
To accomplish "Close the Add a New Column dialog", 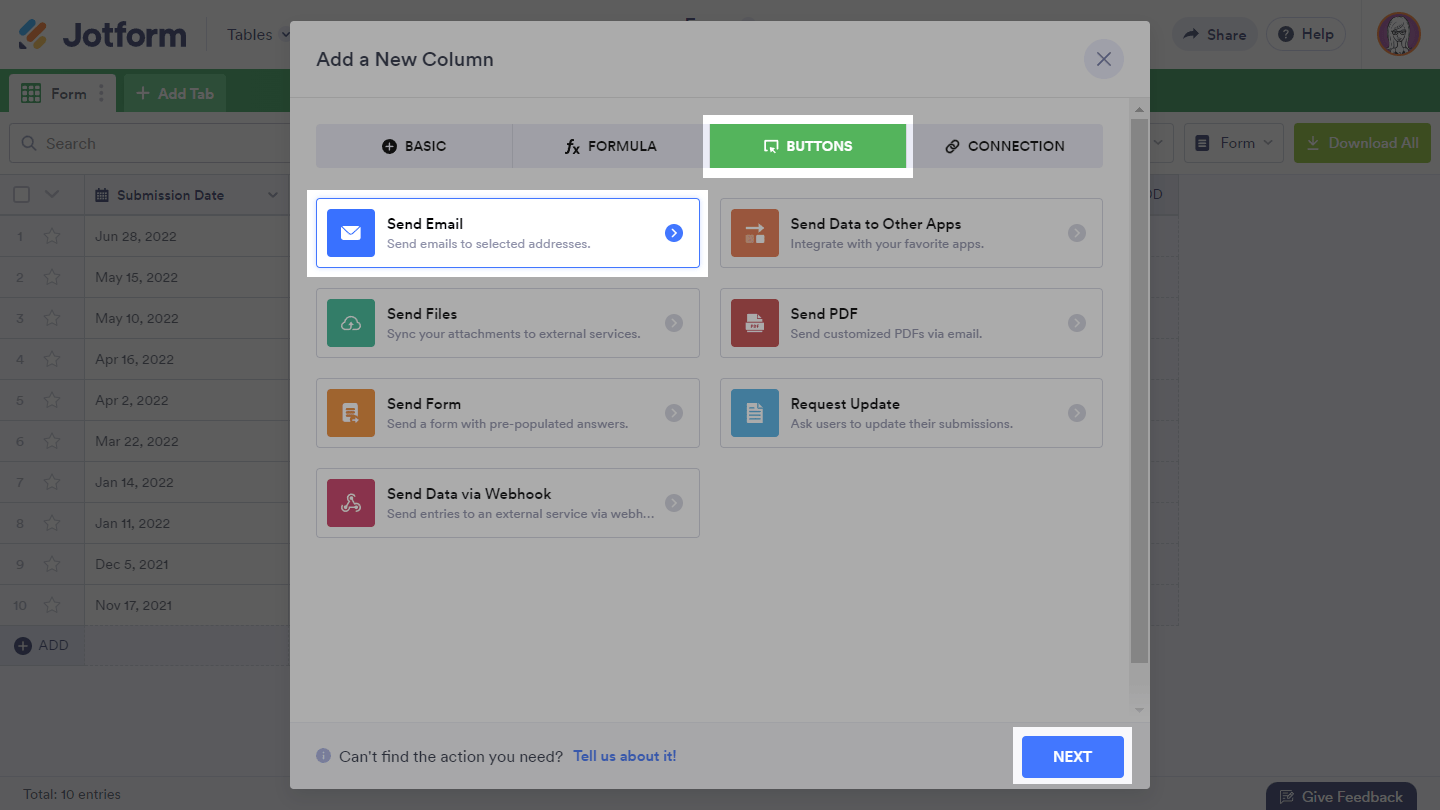I will pos(1104,59).
